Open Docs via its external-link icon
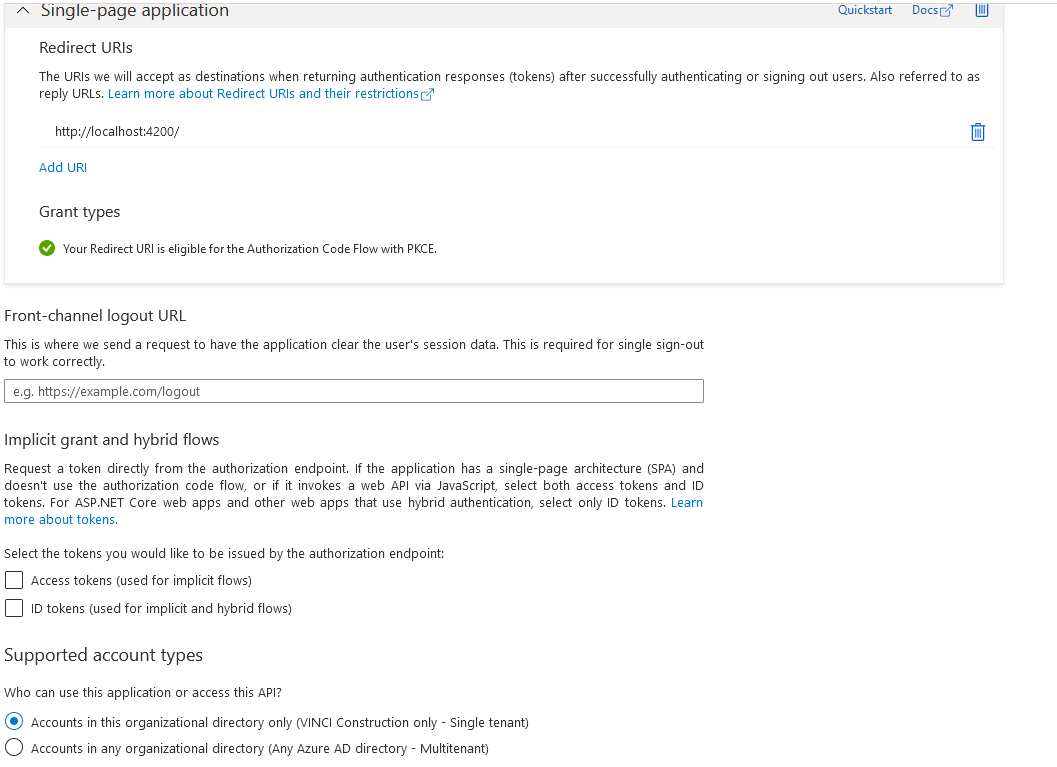This screenshot has height=767, width=1057. pyautogui.click(x=945, y=9)
